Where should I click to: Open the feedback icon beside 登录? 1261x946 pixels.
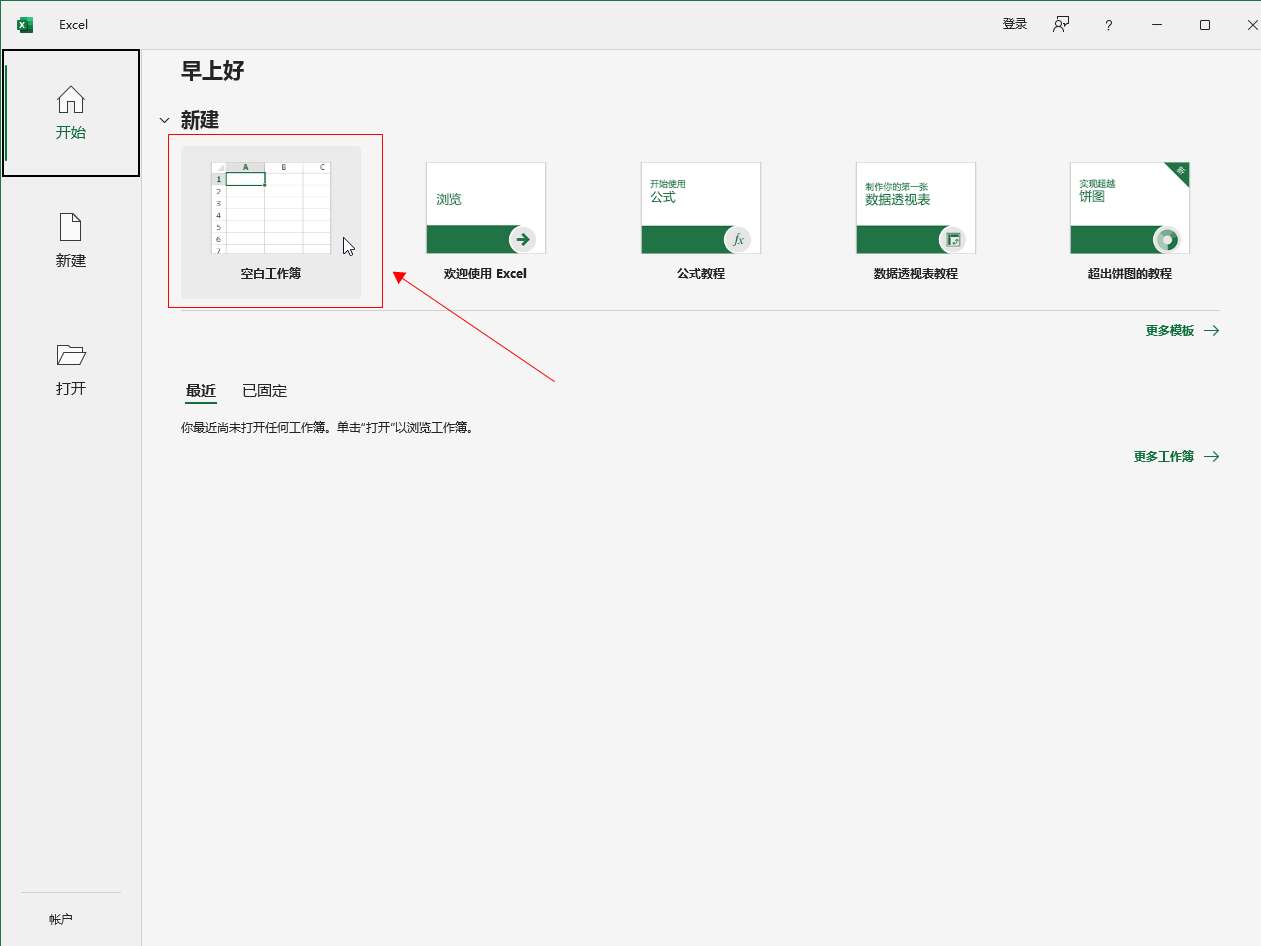[1061, 24]
